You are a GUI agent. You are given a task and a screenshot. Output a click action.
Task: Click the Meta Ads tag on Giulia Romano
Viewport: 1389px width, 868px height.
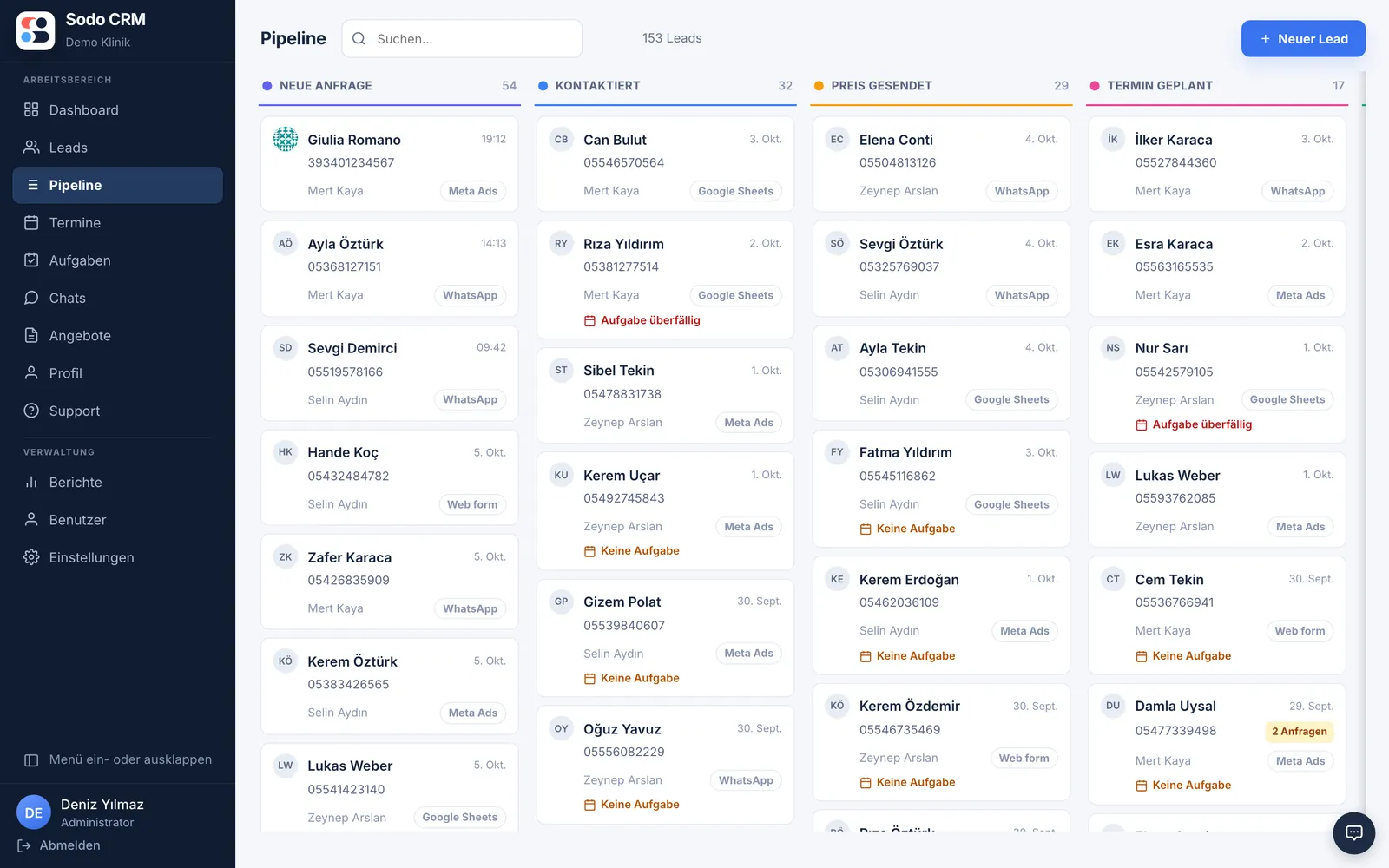[x=473, y=191]
